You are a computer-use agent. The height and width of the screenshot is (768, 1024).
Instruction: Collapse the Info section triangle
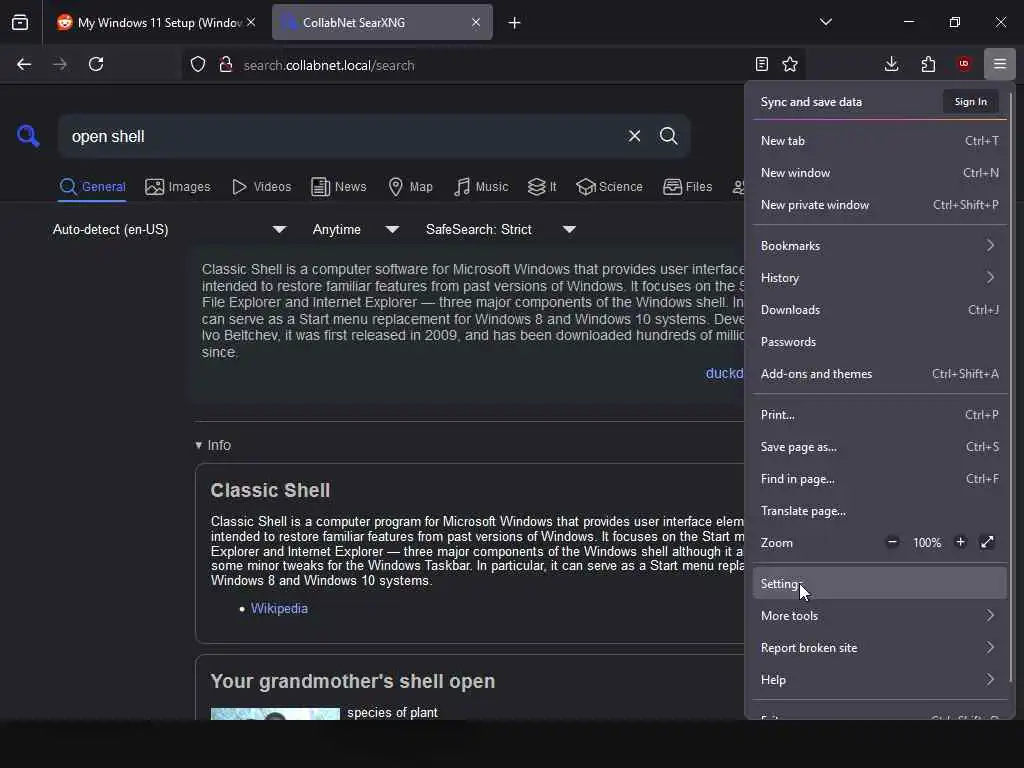199,445
